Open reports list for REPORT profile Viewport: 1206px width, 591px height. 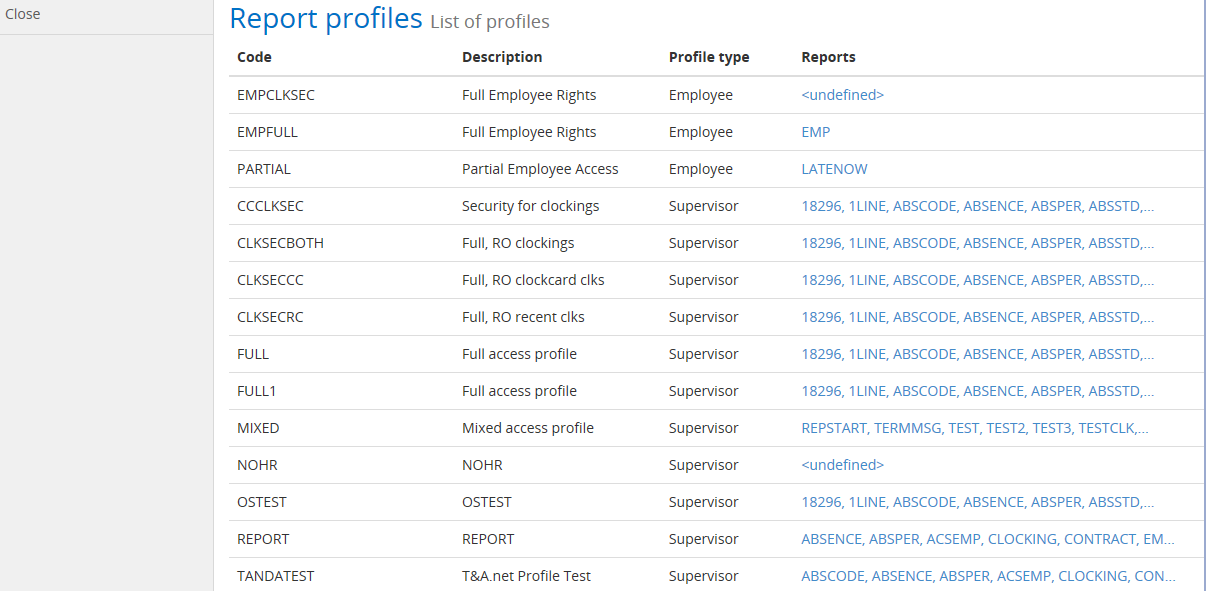(x=987, y=539)
